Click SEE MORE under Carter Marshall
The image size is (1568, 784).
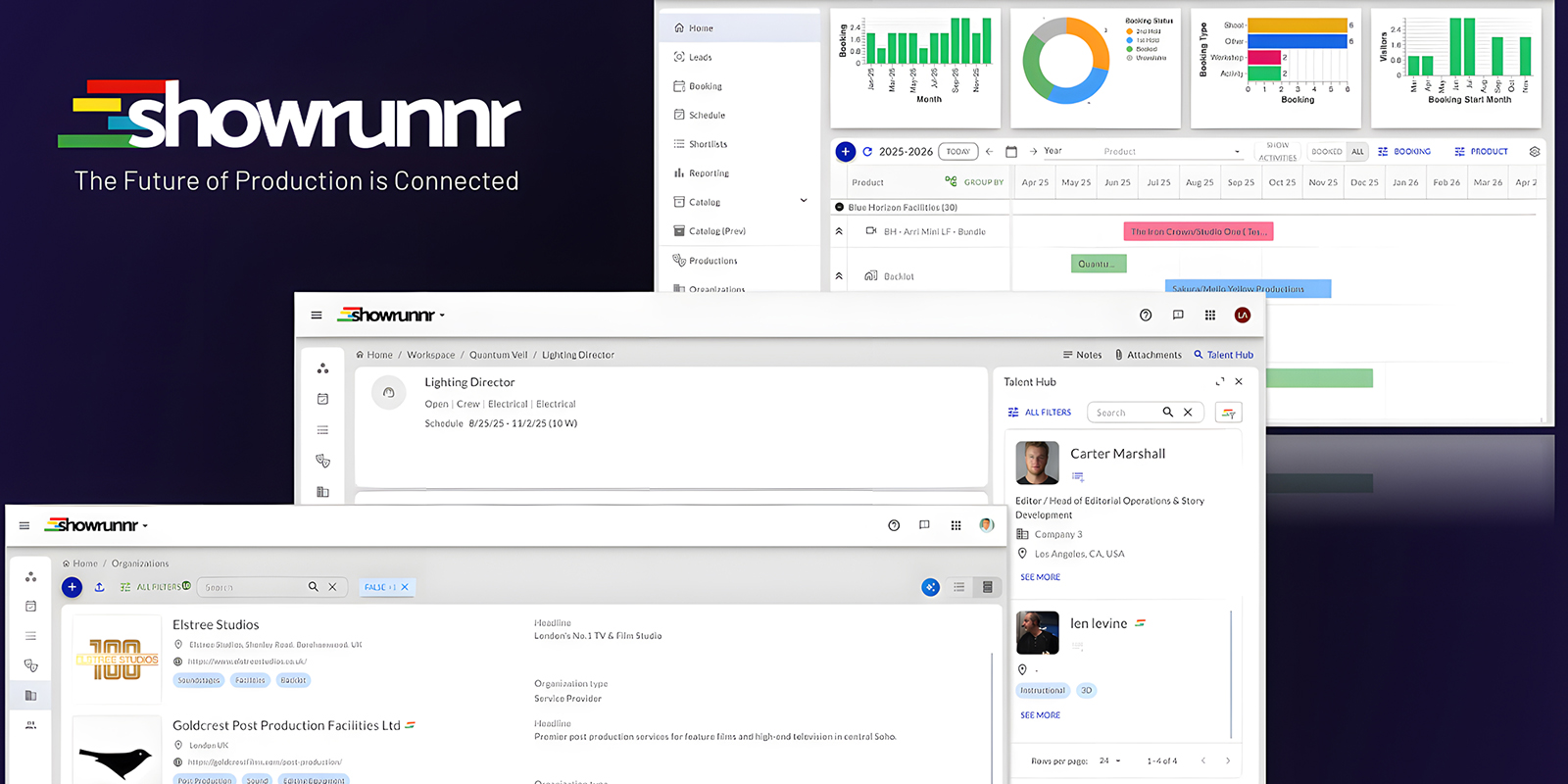point(1040,577)
